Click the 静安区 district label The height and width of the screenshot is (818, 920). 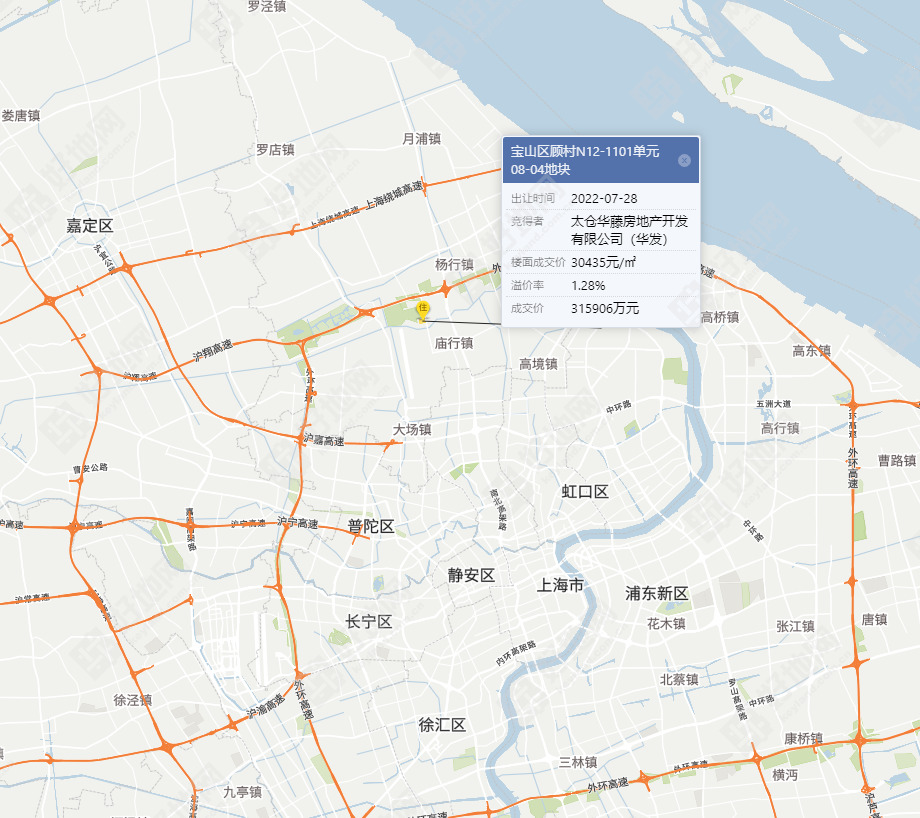471,575
